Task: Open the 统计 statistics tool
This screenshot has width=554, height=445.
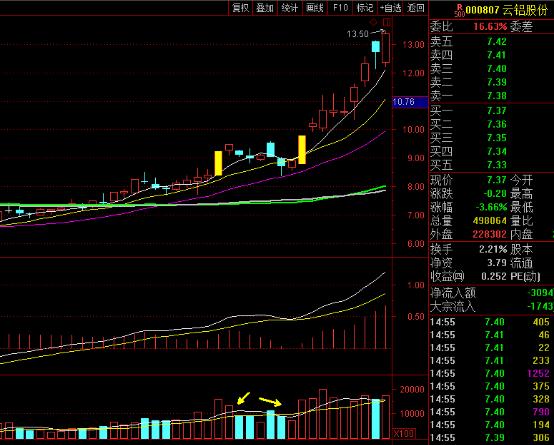Action: (290, 7)
